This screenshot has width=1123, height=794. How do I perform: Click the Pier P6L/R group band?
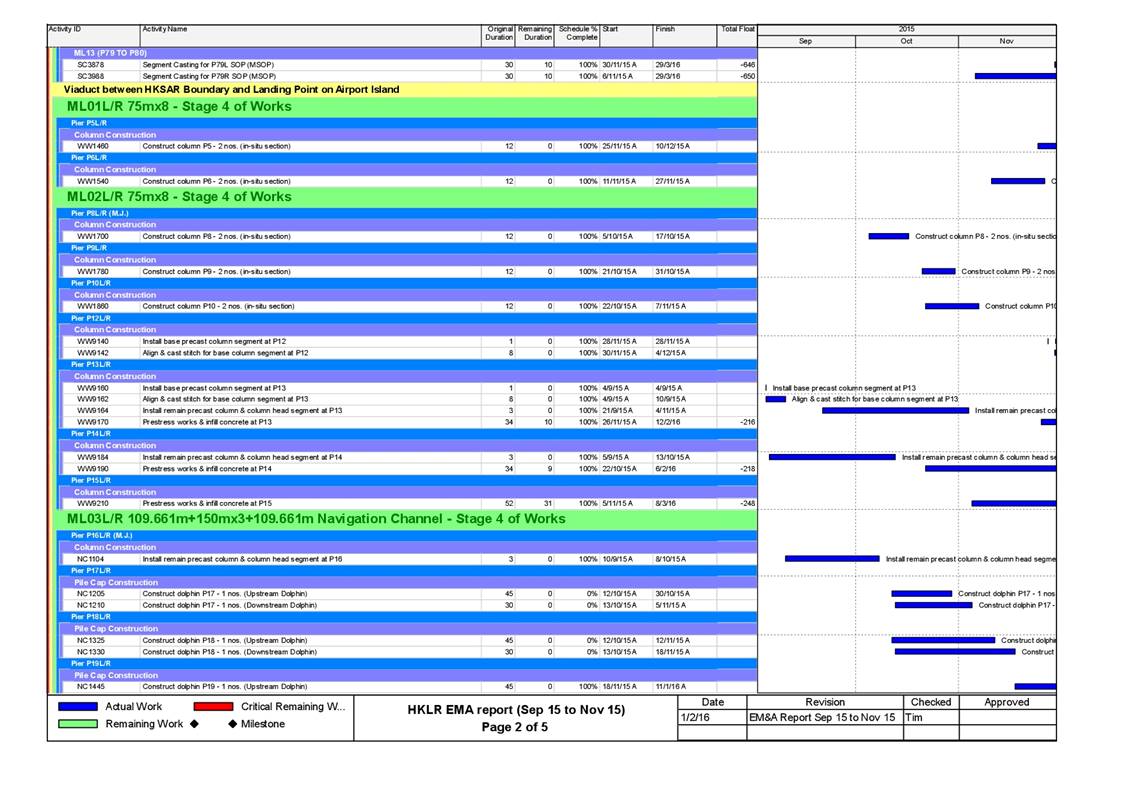click(x=407, y=158)
